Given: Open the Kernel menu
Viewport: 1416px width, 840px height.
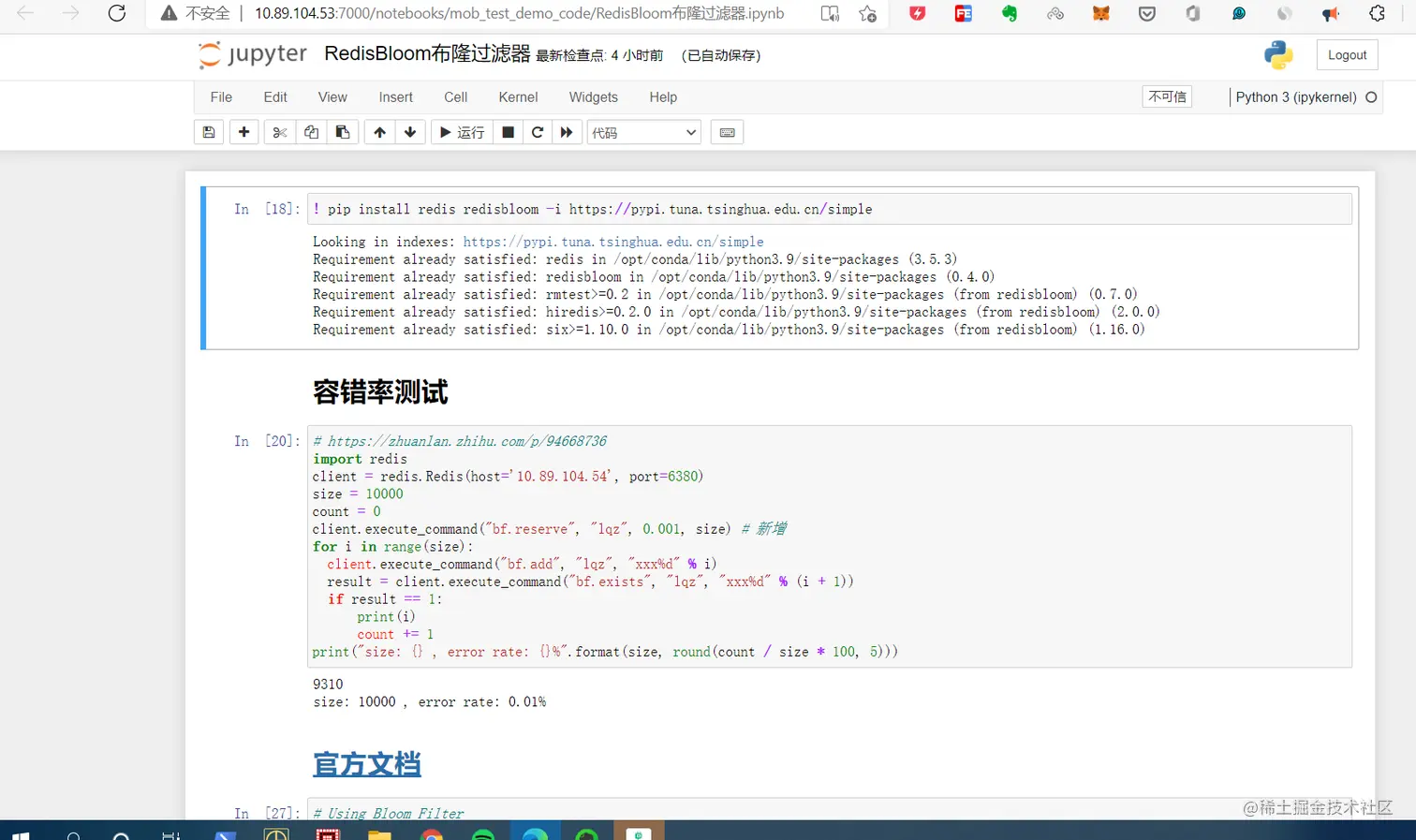Looking at the screenshot, I should click(518, 97).
